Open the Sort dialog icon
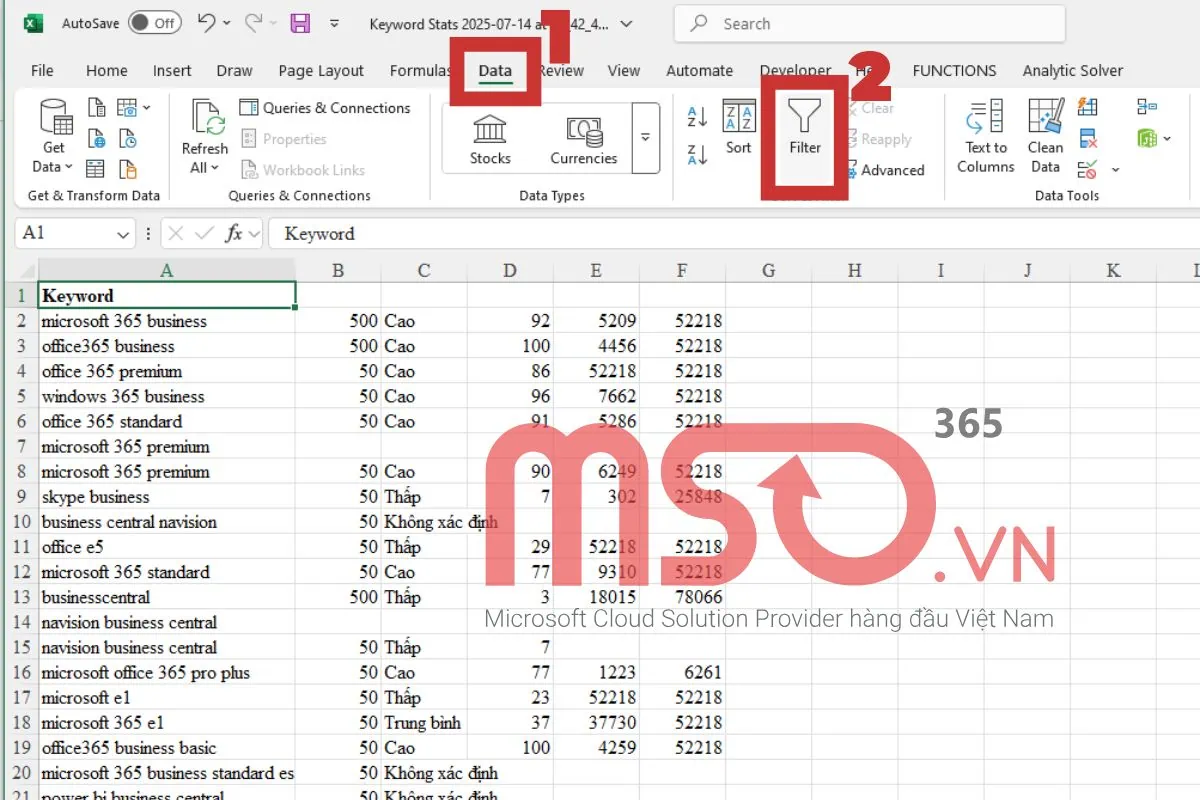The width and height of the screenshot is (1200, 800). (739, 128)
